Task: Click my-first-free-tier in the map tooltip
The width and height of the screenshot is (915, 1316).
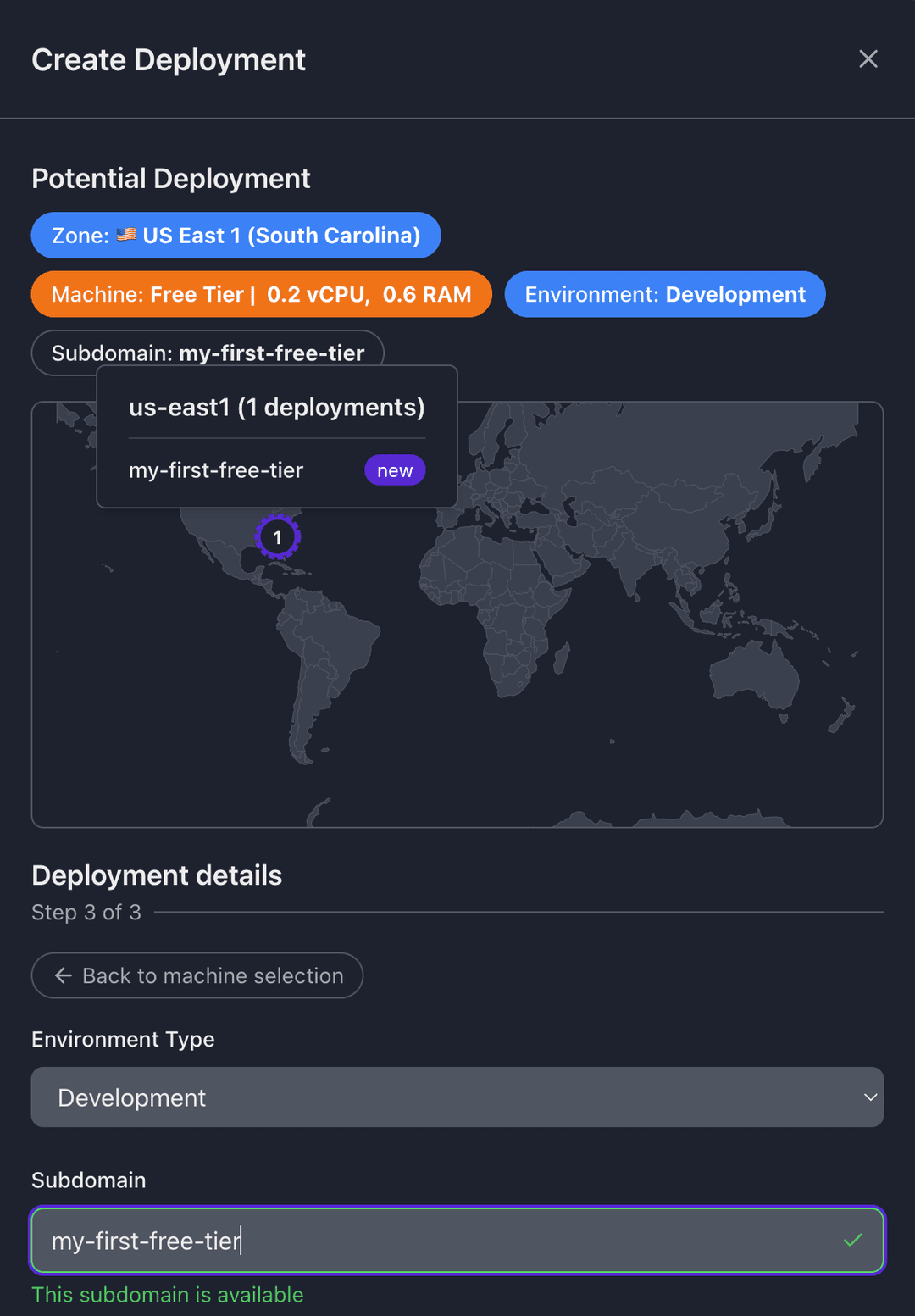Action: [215, 469]
